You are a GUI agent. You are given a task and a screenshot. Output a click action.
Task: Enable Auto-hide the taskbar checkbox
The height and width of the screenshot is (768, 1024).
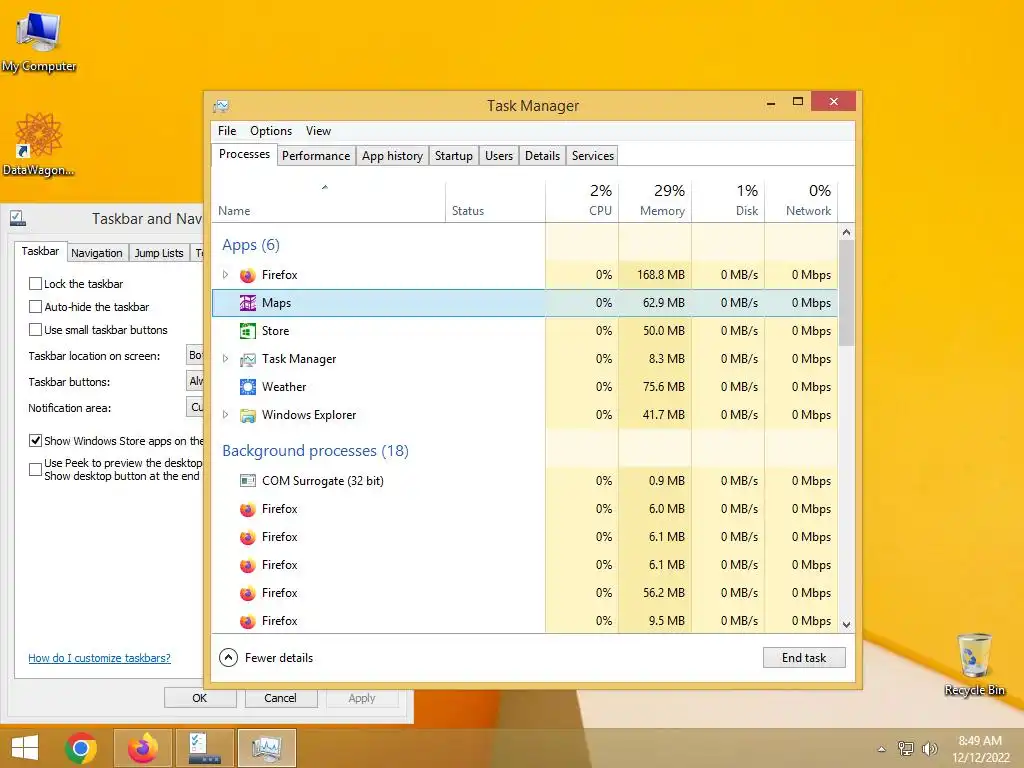(x=35, y=306)
